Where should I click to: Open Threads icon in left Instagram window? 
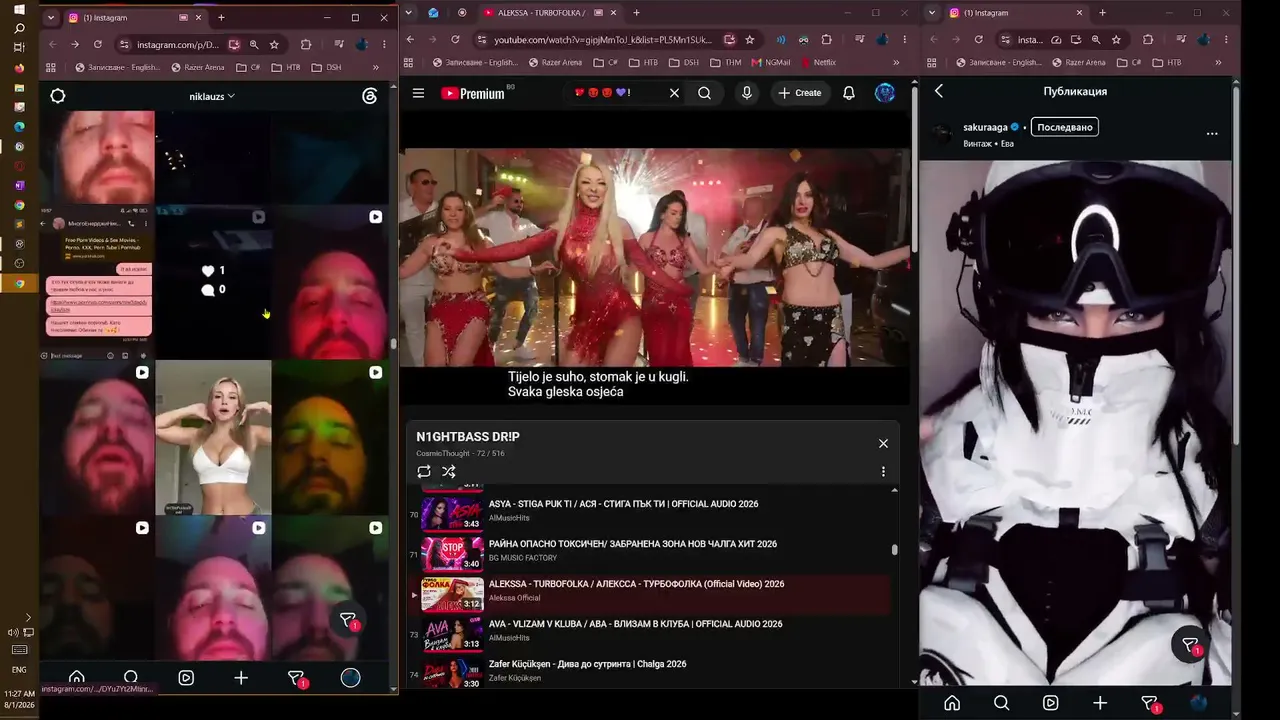[370, 96]
